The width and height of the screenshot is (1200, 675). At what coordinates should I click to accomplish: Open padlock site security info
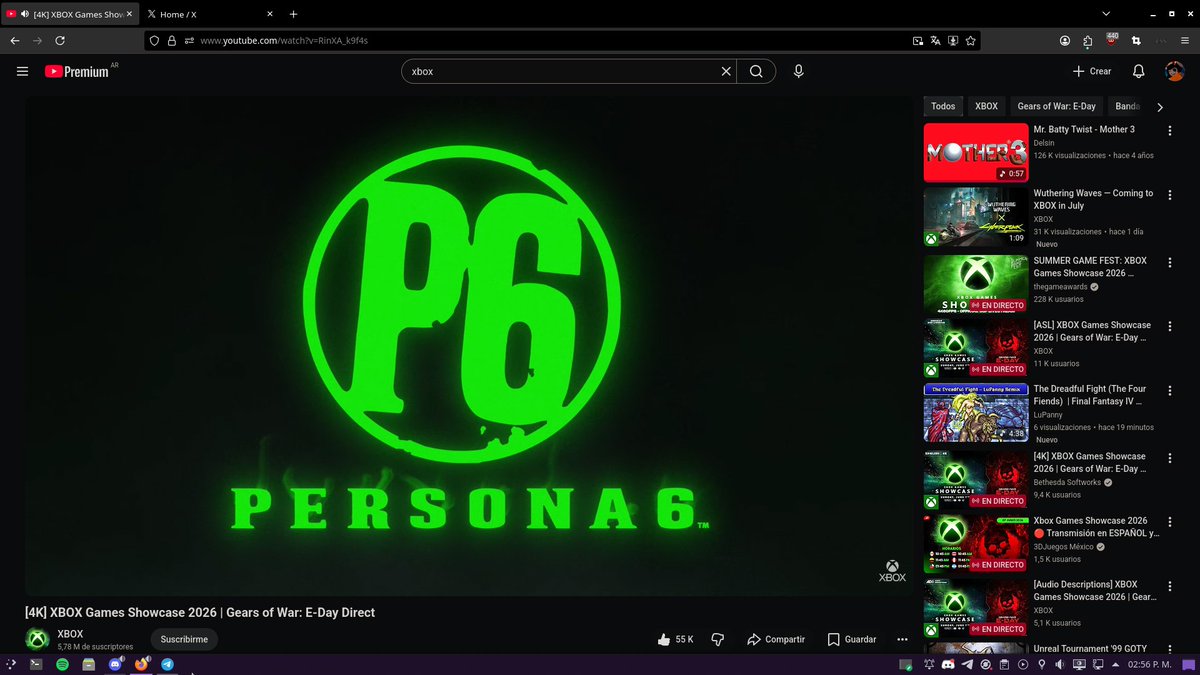[x=171, y=40]
